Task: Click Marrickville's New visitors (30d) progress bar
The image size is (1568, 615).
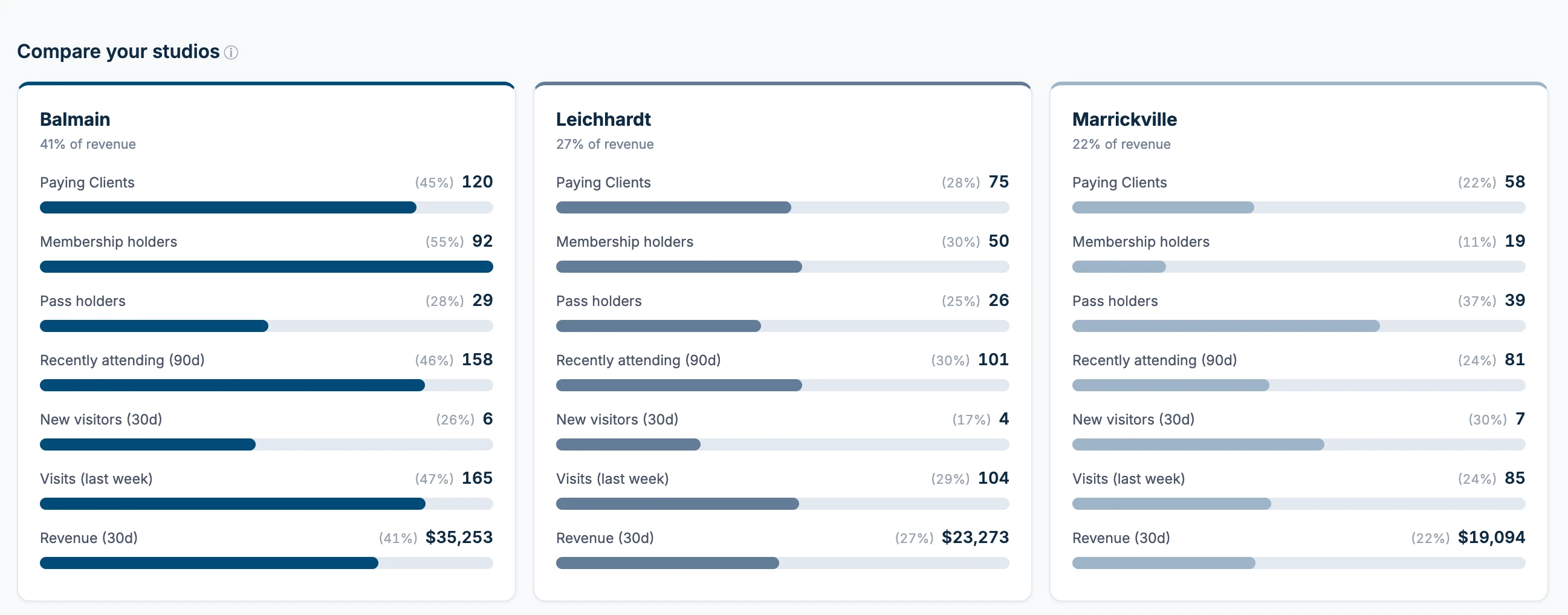Action: point(1298,444)
